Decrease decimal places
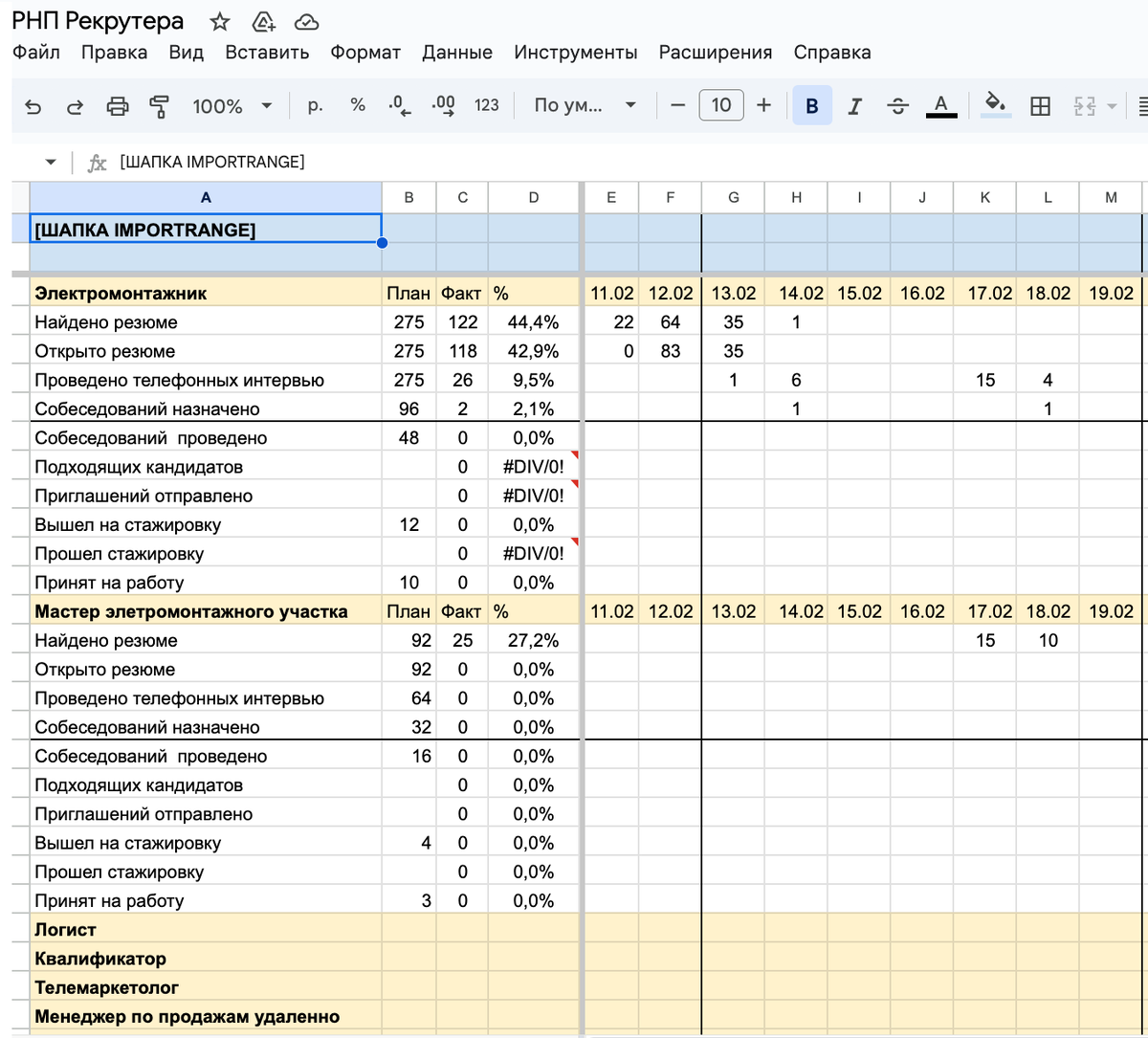Image resolution: width=1148 pixels, height=1038 pixels. point(400,105)
